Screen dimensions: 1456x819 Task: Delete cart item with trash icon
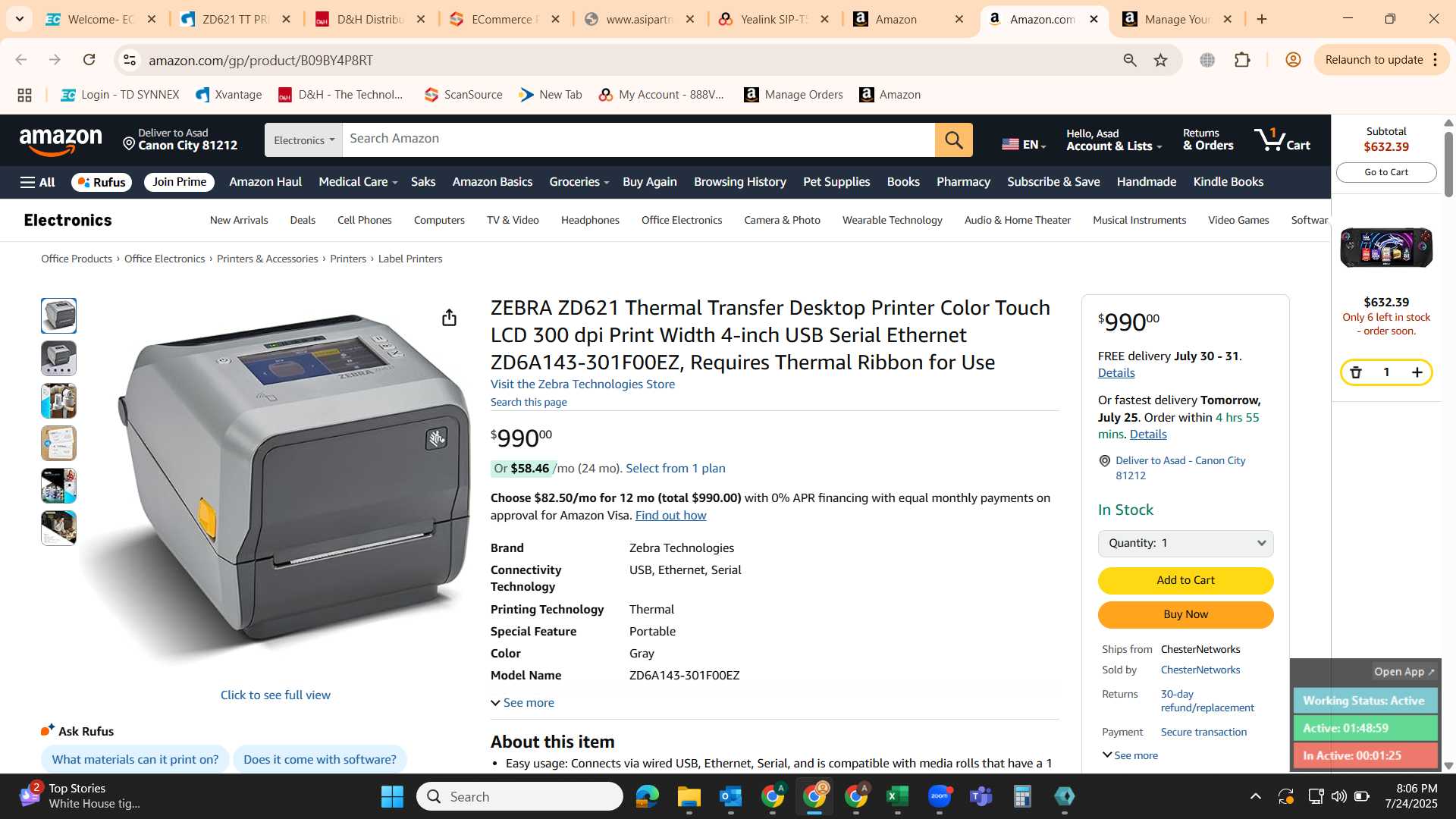pyautogui.click(x=1356, y=372)
